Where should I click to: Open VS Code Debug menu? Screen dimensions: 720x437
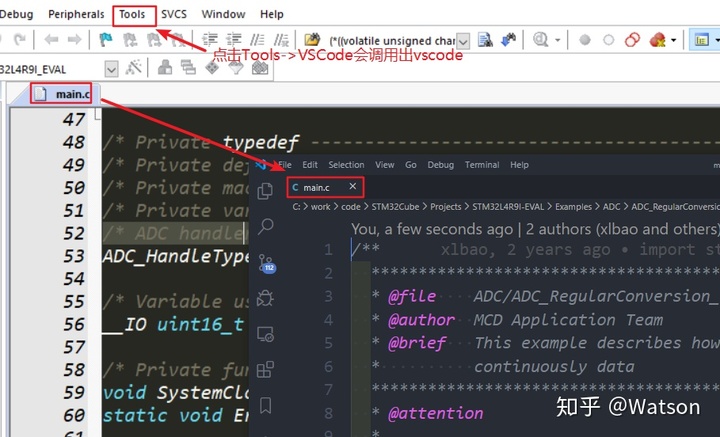click(x=441, y=165)
